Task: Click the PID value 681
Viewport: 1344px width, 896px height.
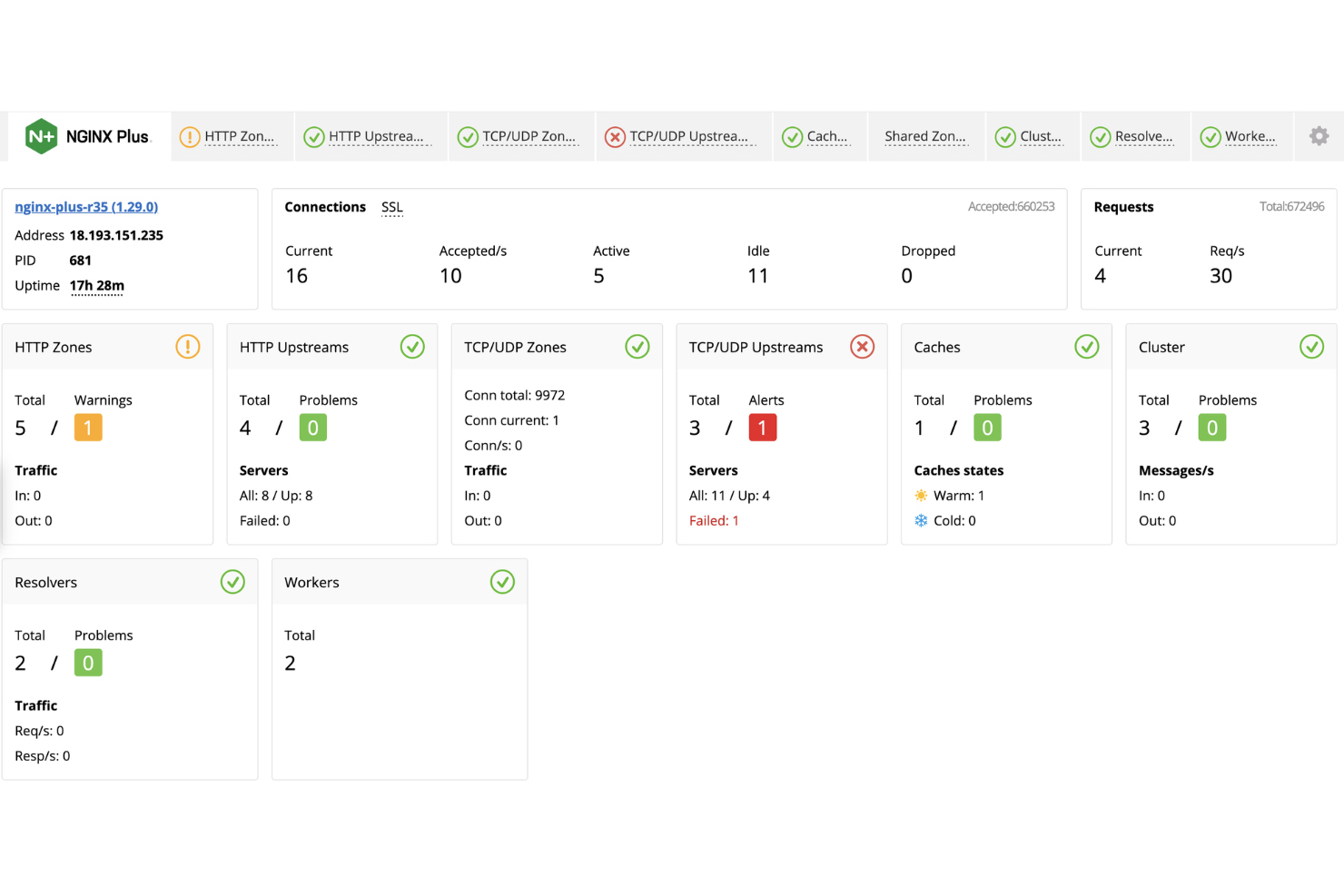Action: click(81, 261)
